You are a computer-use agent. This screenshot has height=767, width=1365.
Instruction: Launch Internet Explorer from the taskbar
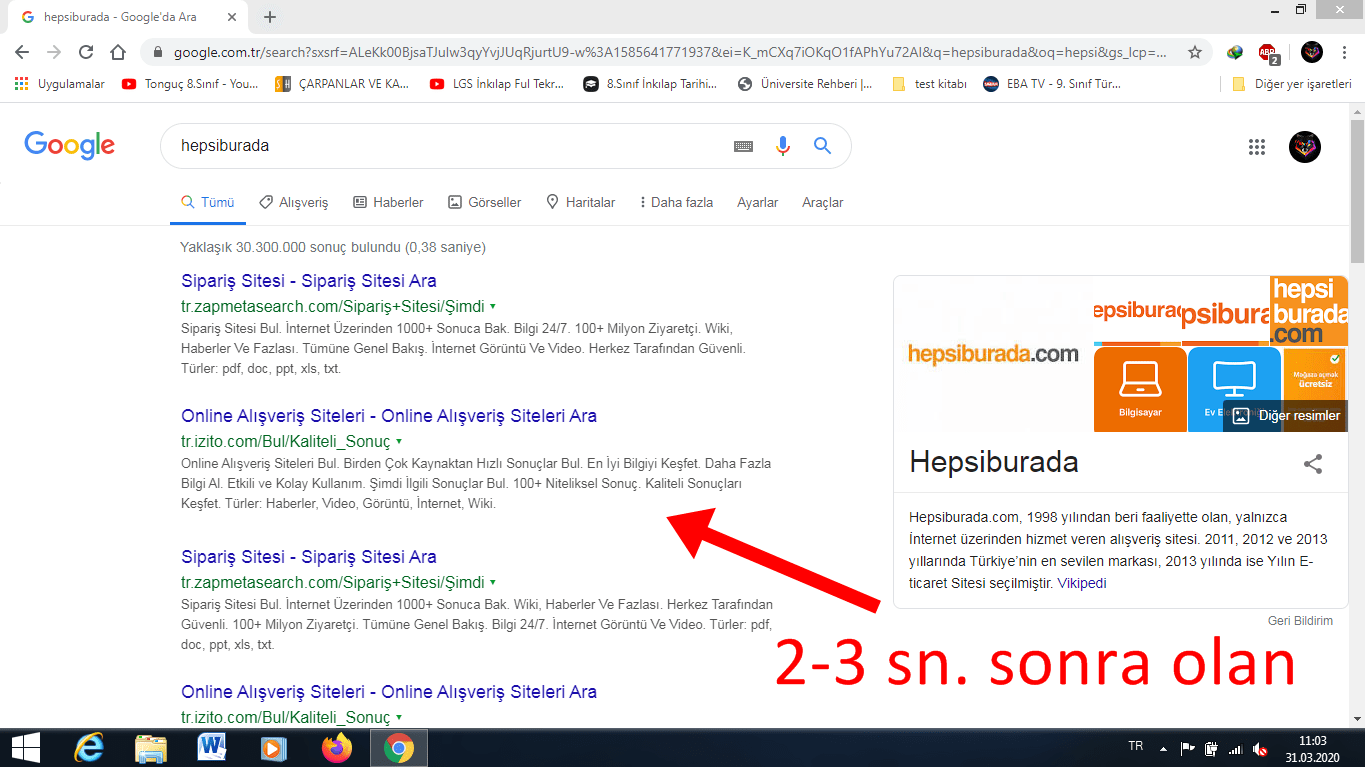click(90, 747)
